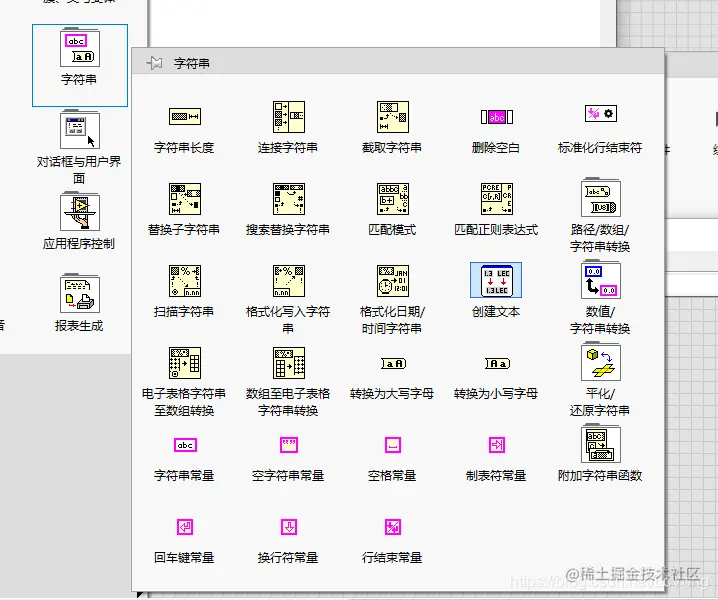Viewport: 718px width, 600px height.
Task: Pick the 格式化日期/时间字符串 function icon
Action: pyautogui.click(x=392, y=281)
